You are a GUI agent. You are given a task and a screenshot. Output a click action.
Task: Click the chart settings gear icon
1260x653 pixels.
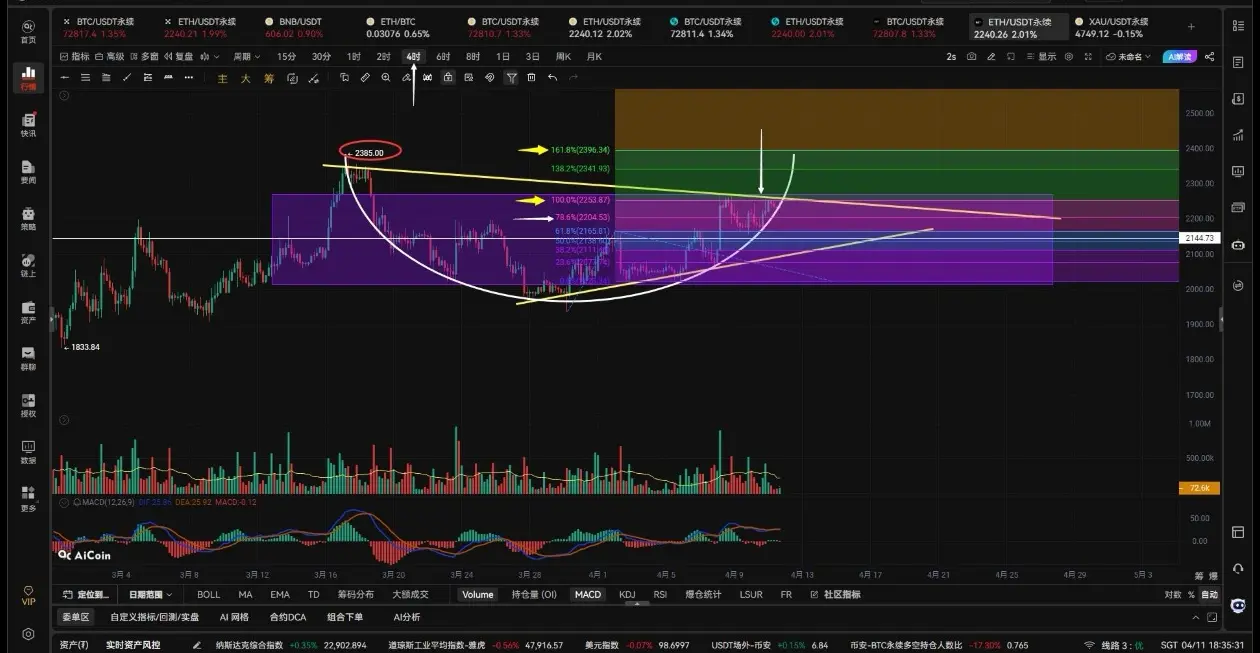pyautogui.click(x=1069, y=57)
